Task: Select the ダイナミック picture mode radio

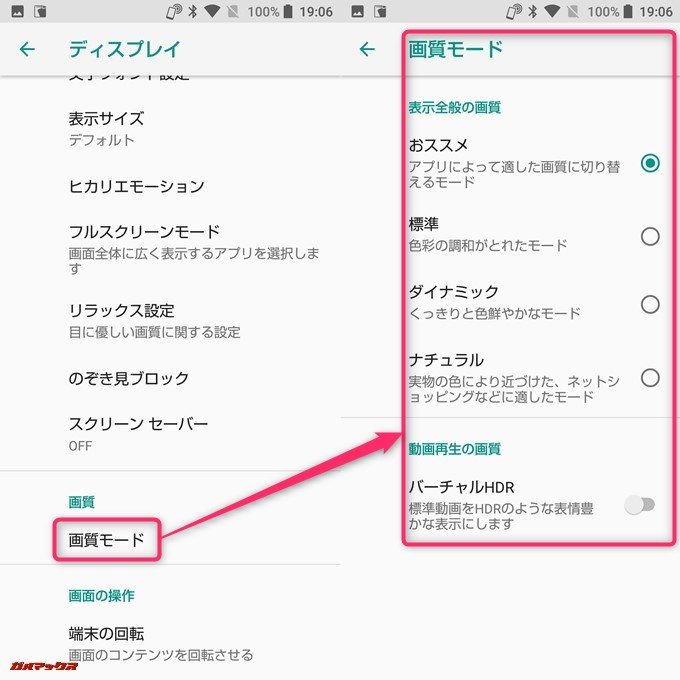Action: (x=650, y=304)
